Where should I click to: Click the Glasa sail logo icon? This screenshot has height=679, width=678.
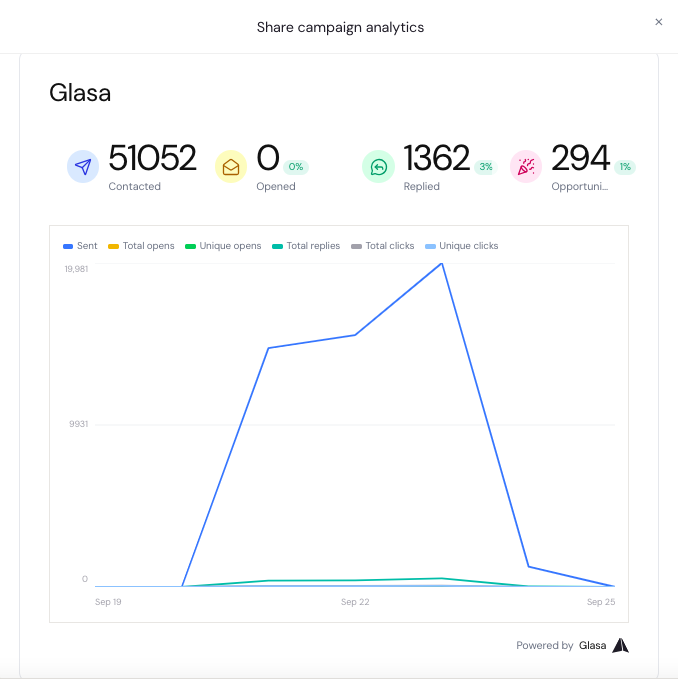pyautogui.click(x=620, y=645)
